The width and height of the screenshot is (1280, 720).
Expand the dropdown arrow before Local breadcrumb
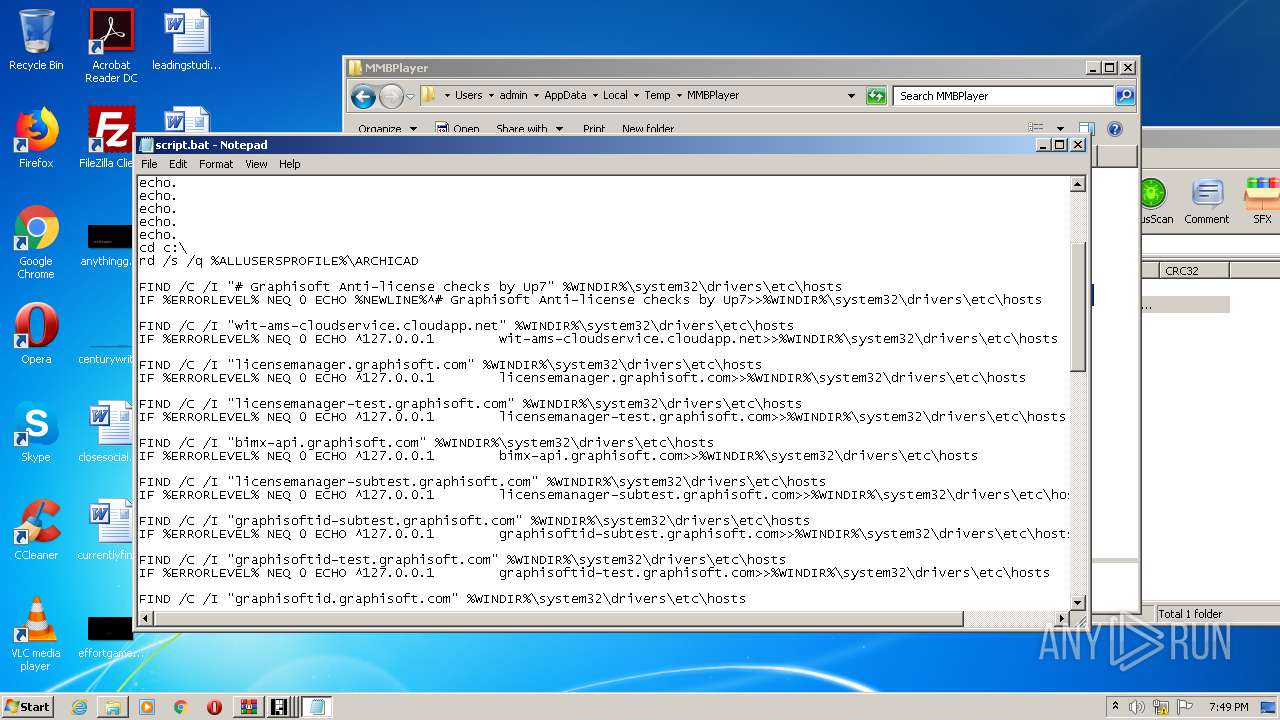point(595,96)
